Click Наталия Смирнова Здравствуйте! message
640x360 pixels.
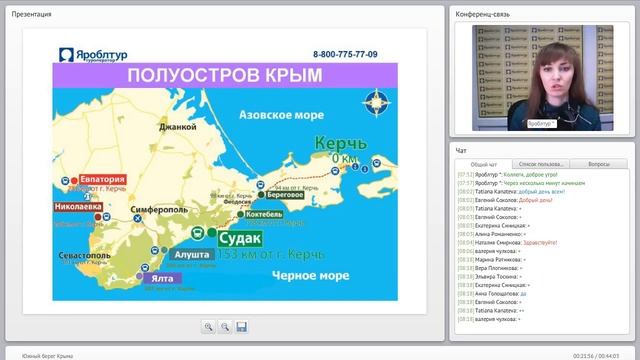pyautogui.click(x=507, y=242)
